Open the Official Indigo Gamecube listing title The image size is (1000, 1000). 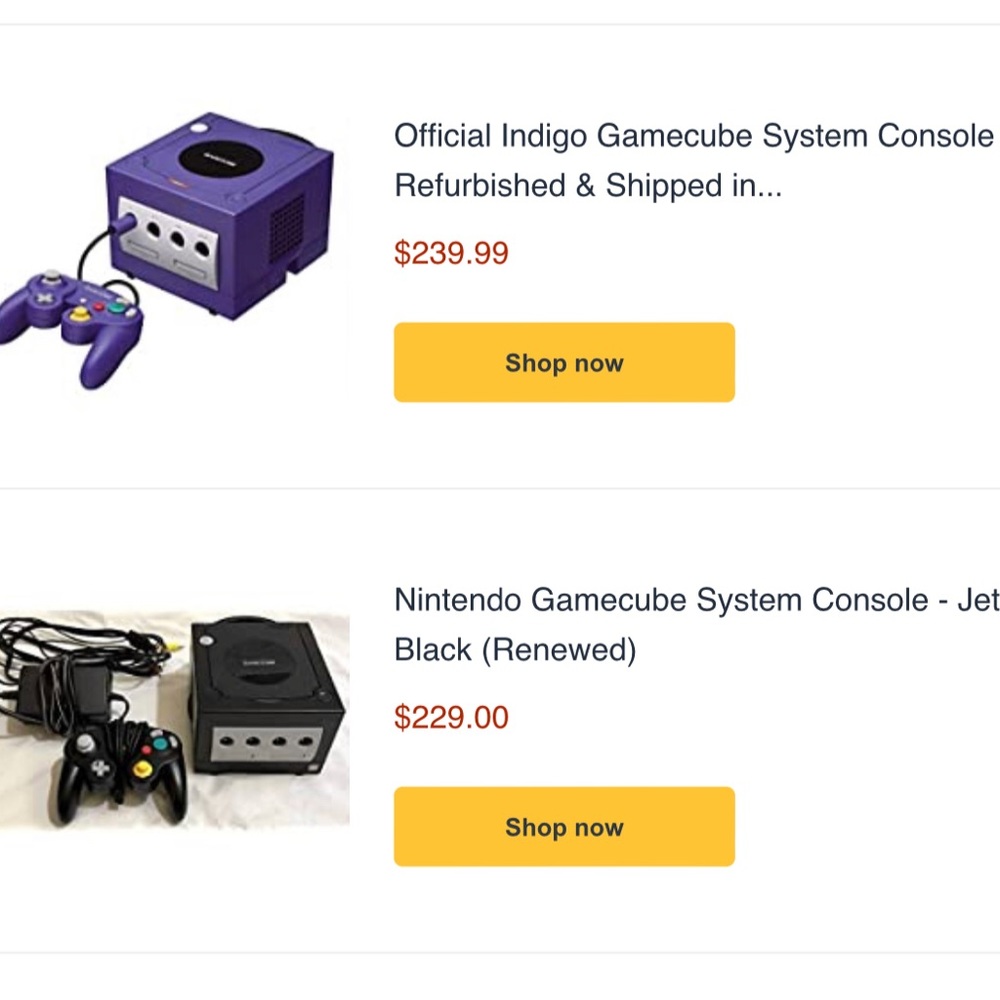click(690, 160)
